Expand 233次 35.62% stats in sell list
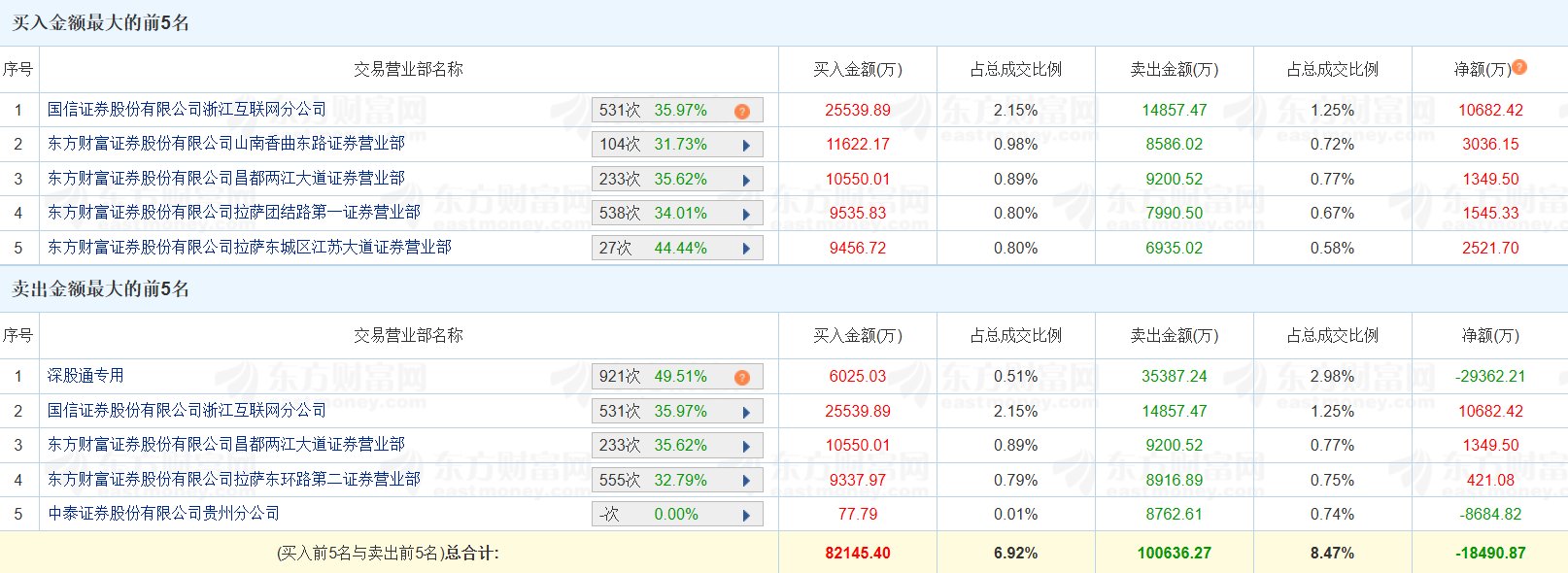1568x573 pixels. click(x=746, y=447)
